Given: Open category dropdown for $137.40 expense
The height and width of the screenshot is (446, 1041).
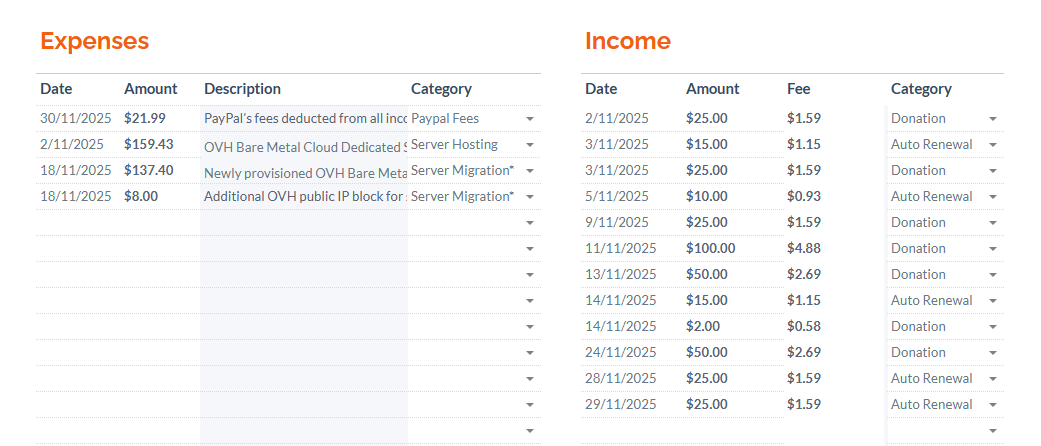Looking at the screenshot, I should pos(529,171).
